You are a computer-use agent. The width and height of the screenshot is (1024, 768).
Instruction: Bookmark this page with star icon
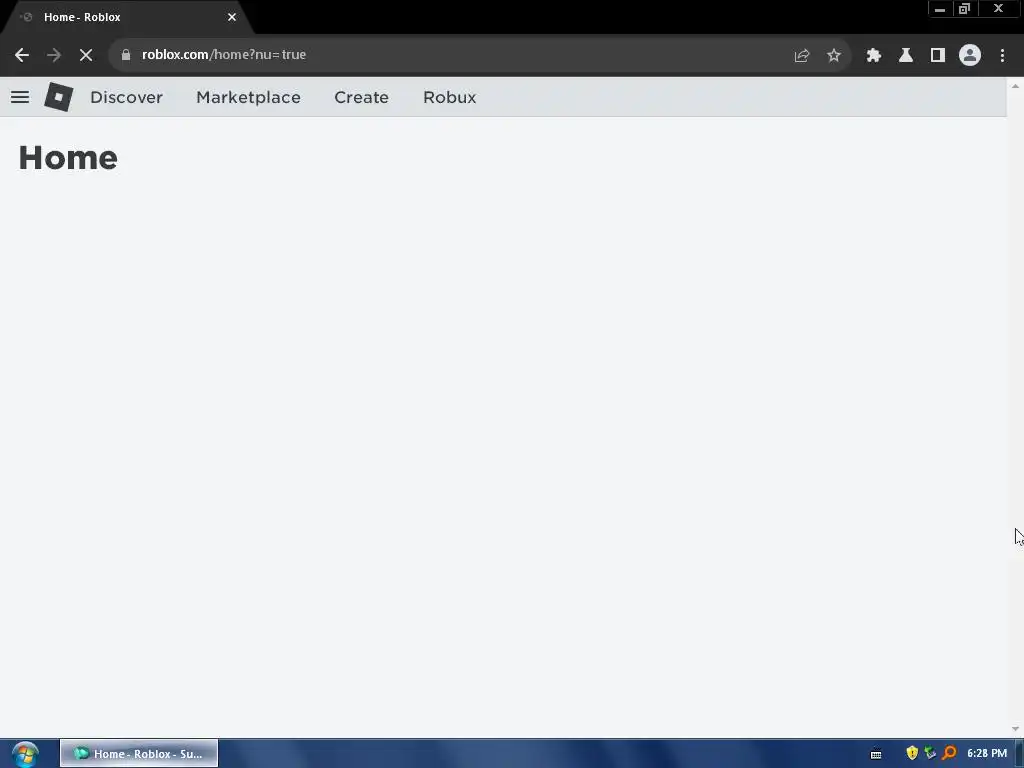pyautogui.click(x=834, y=56)
